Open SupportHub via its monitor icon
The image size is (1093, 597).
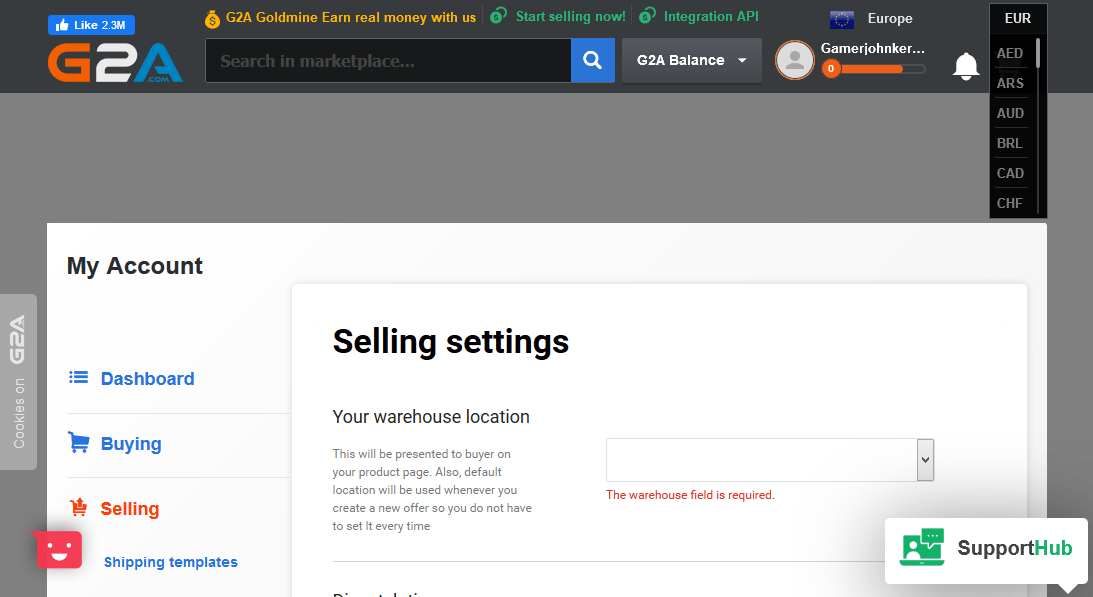pyautogui.click(x=921, y=547)
